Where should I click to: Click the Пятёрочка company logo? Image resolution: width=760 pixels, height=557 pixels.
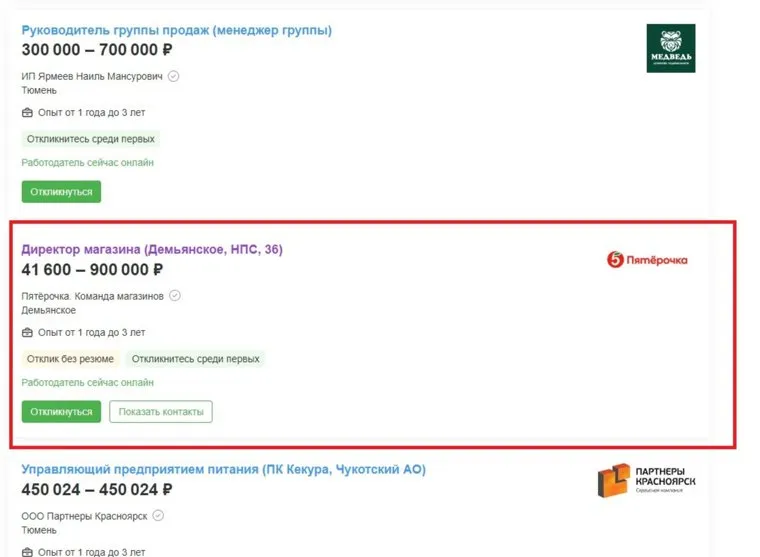[x=647, y=260]
